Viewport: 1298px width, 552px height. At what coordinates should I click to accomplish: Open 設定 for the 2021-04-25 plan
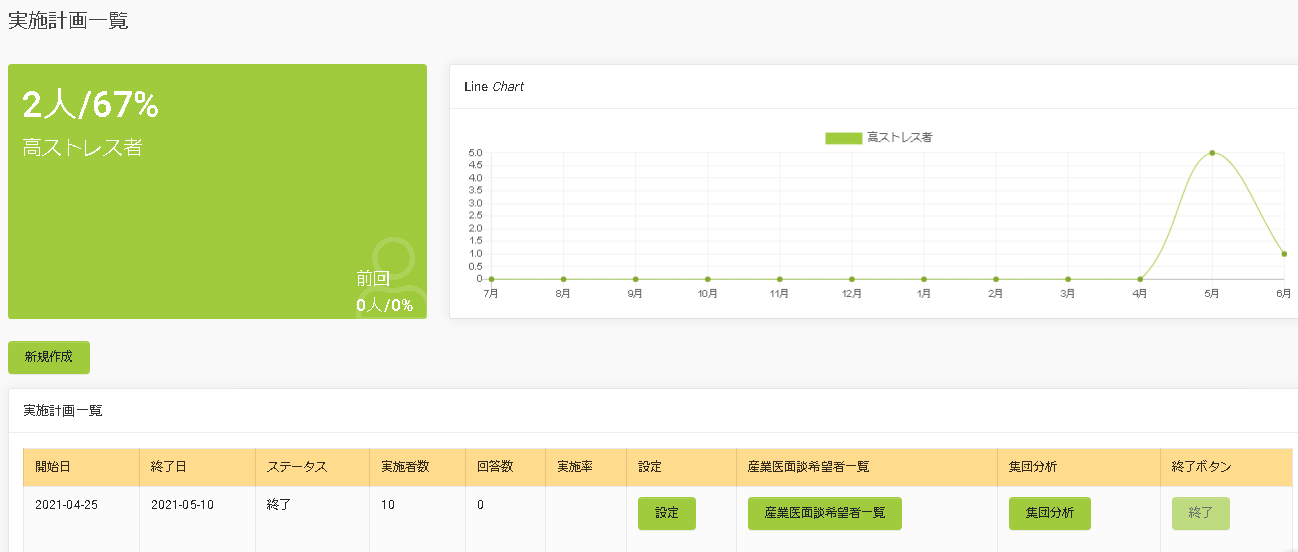(667, 513)
